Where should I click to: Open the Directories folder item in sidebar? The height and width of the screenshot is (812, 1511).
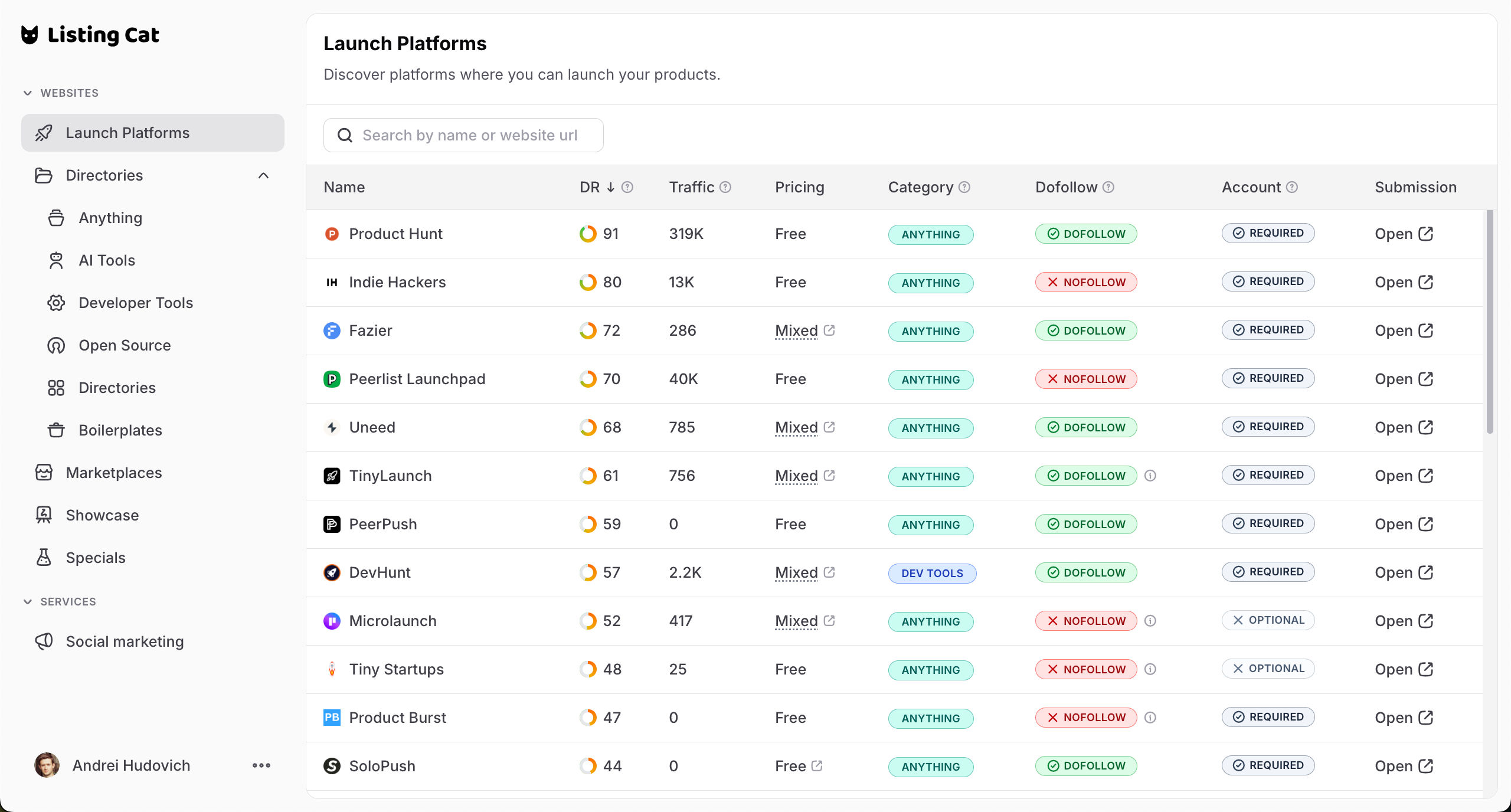[153, 175]
